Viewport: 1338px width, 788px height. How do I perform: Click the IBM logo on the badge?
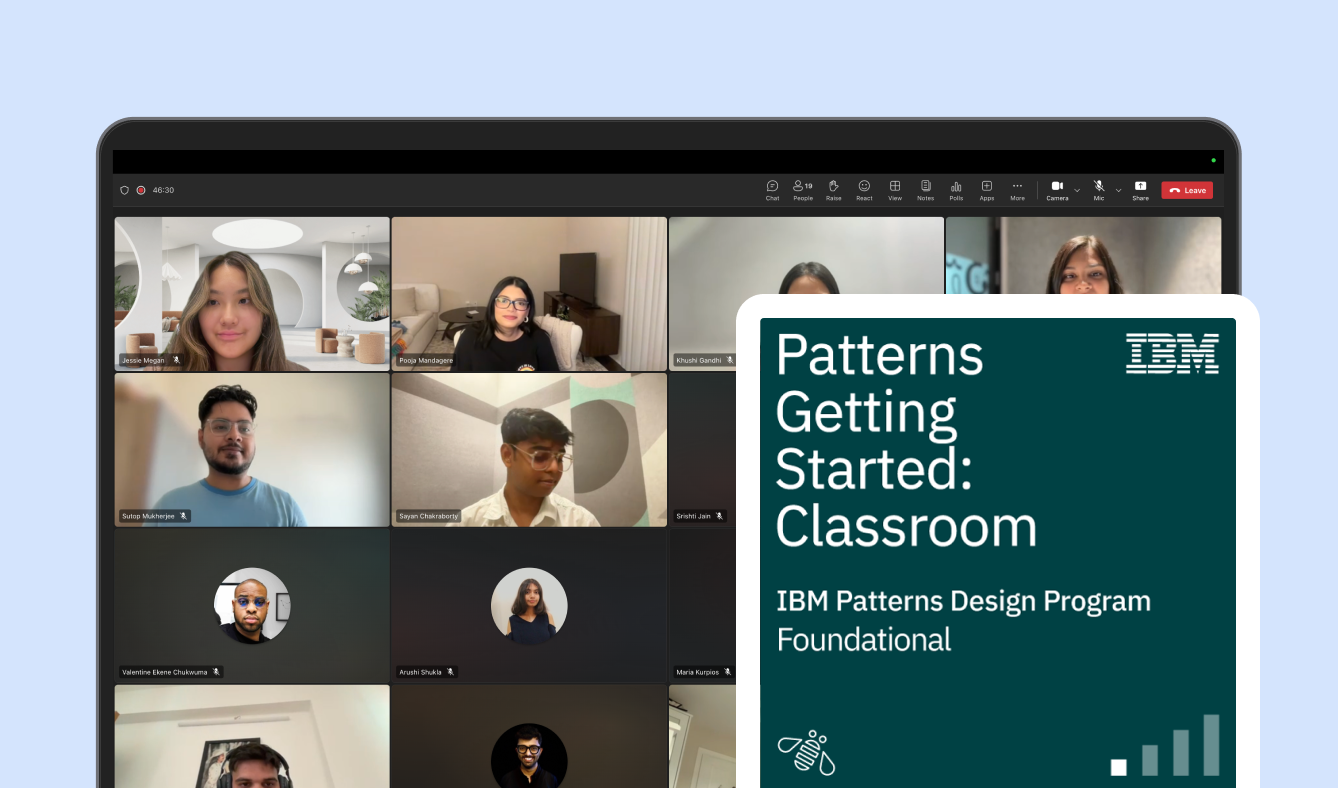tap(1172, 354)
